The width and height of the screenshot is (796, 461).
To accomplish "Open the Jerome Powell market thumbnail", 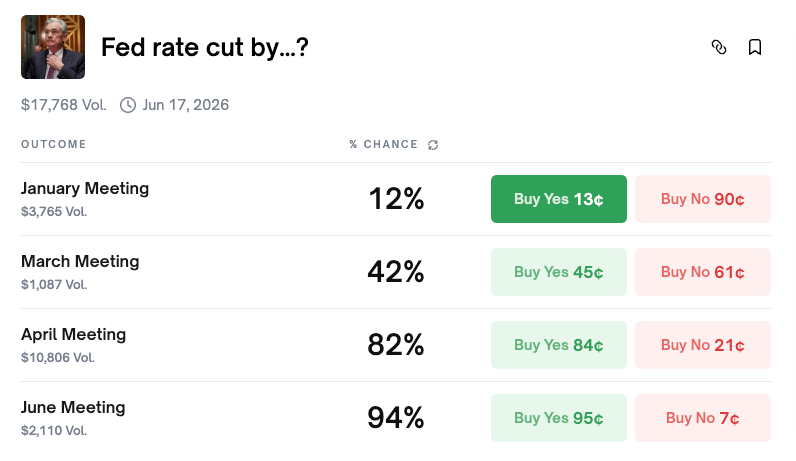I will pos(53,47).
